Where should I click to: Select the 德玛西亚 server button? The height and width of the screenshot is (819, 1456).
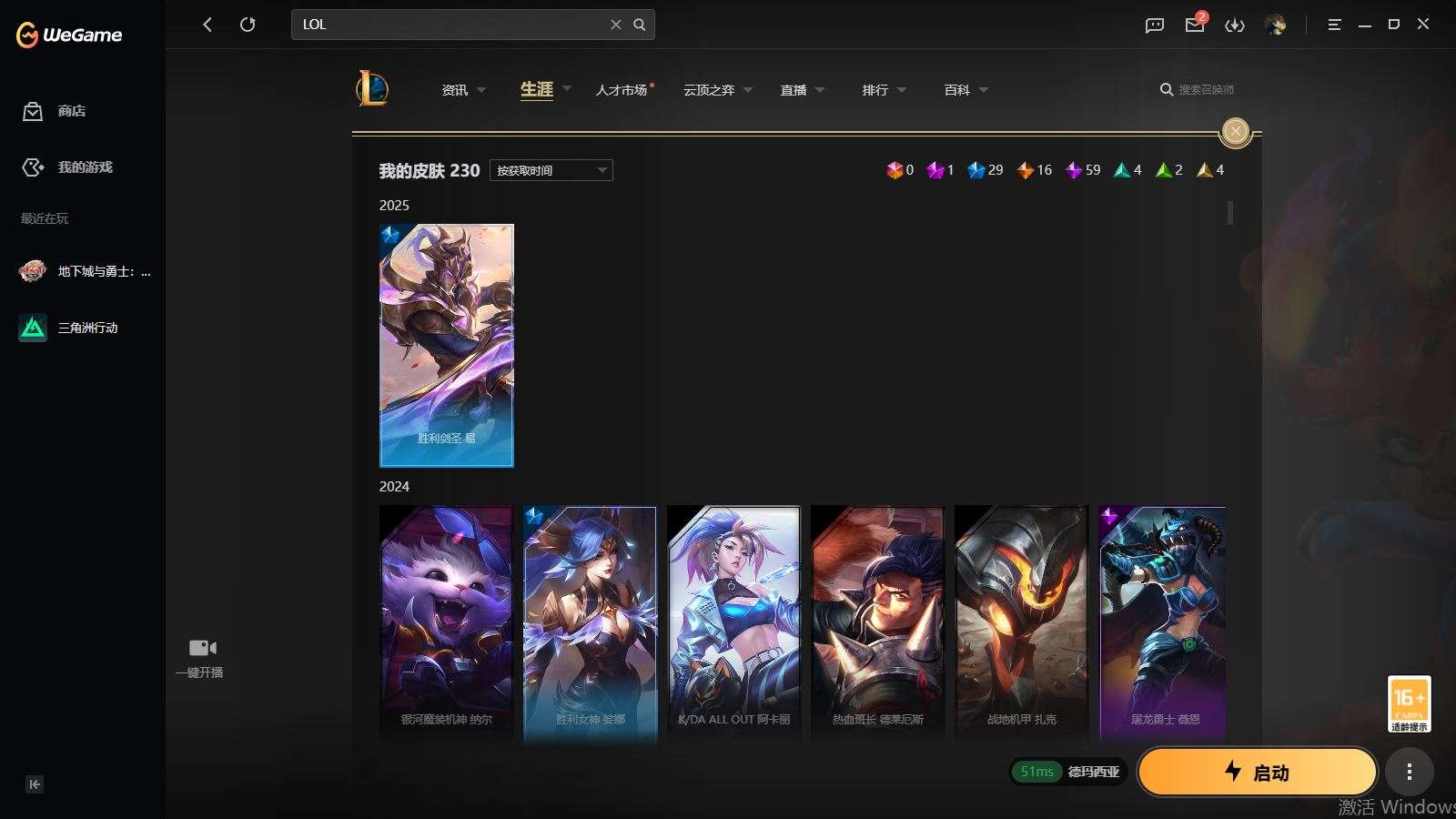pos(1093,772)
